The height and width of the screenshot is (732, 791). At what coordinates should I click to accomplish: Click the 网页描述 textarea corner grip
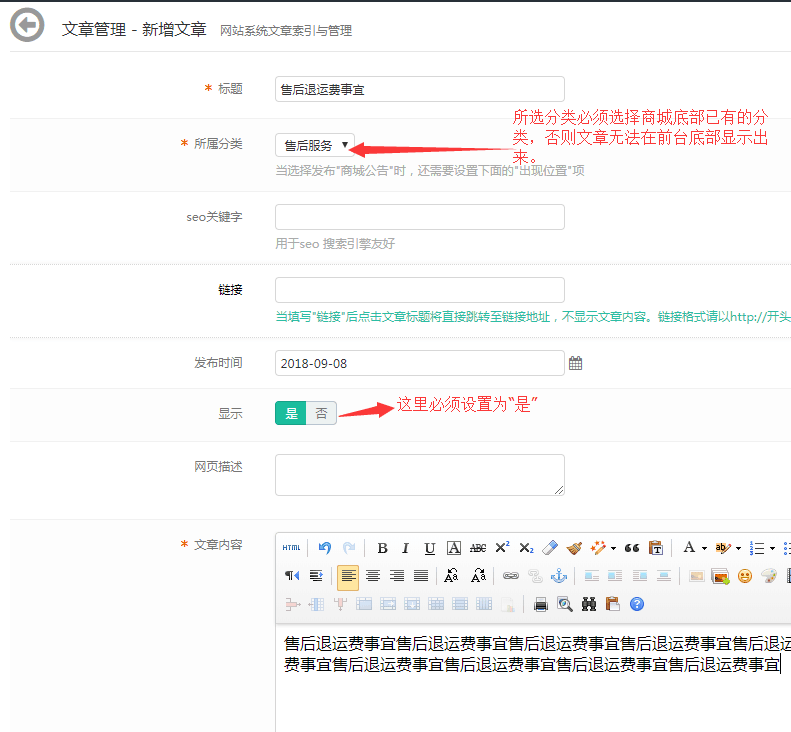point(559,490)
